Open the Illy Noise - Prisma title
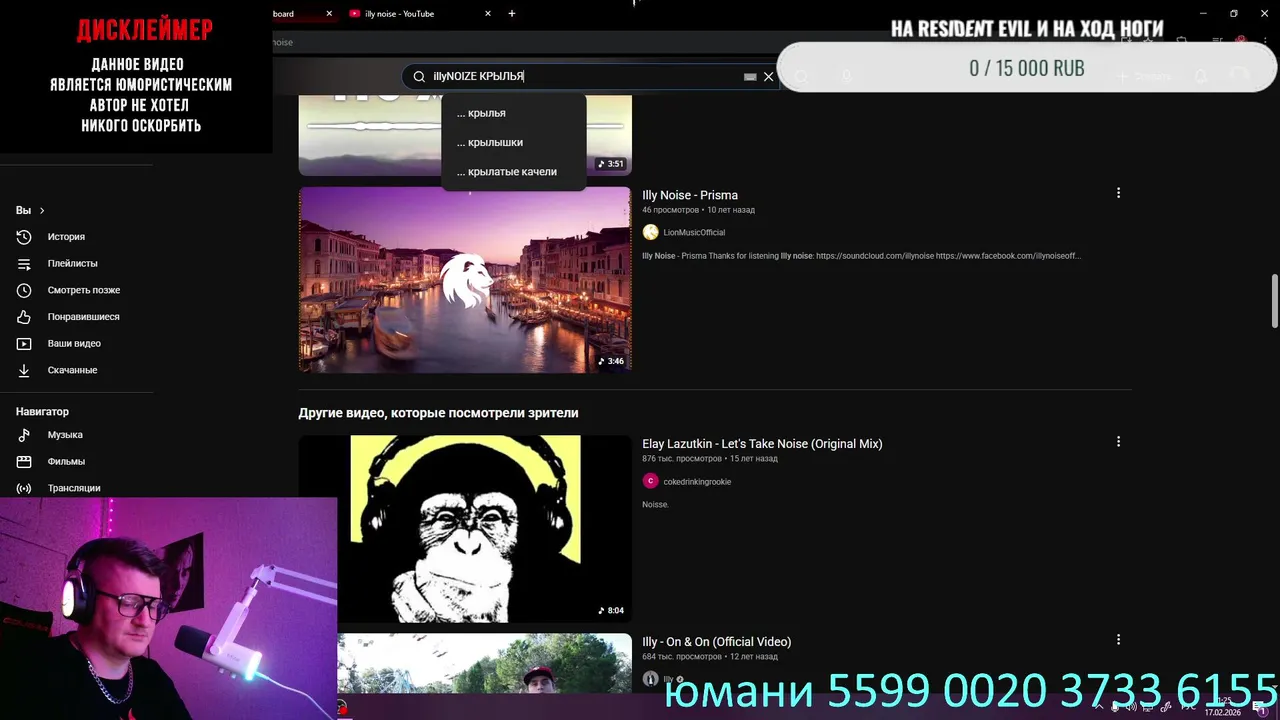Viewport: 1280px width, 720px height. click(690, 195)
